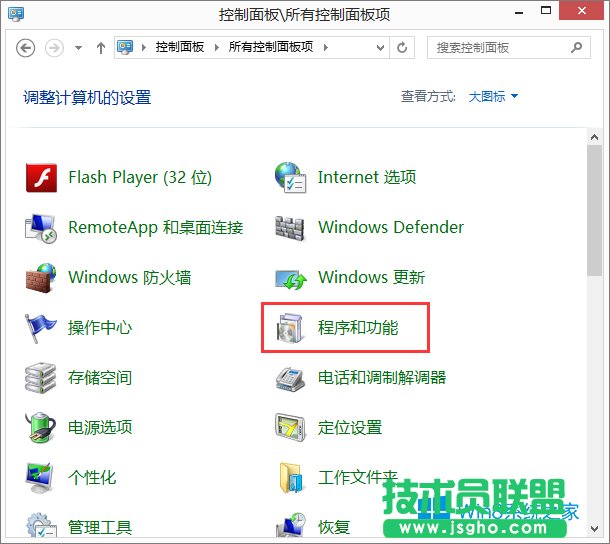
Task: Click the Windows Defender wall icon
Action: coord(289,228)
